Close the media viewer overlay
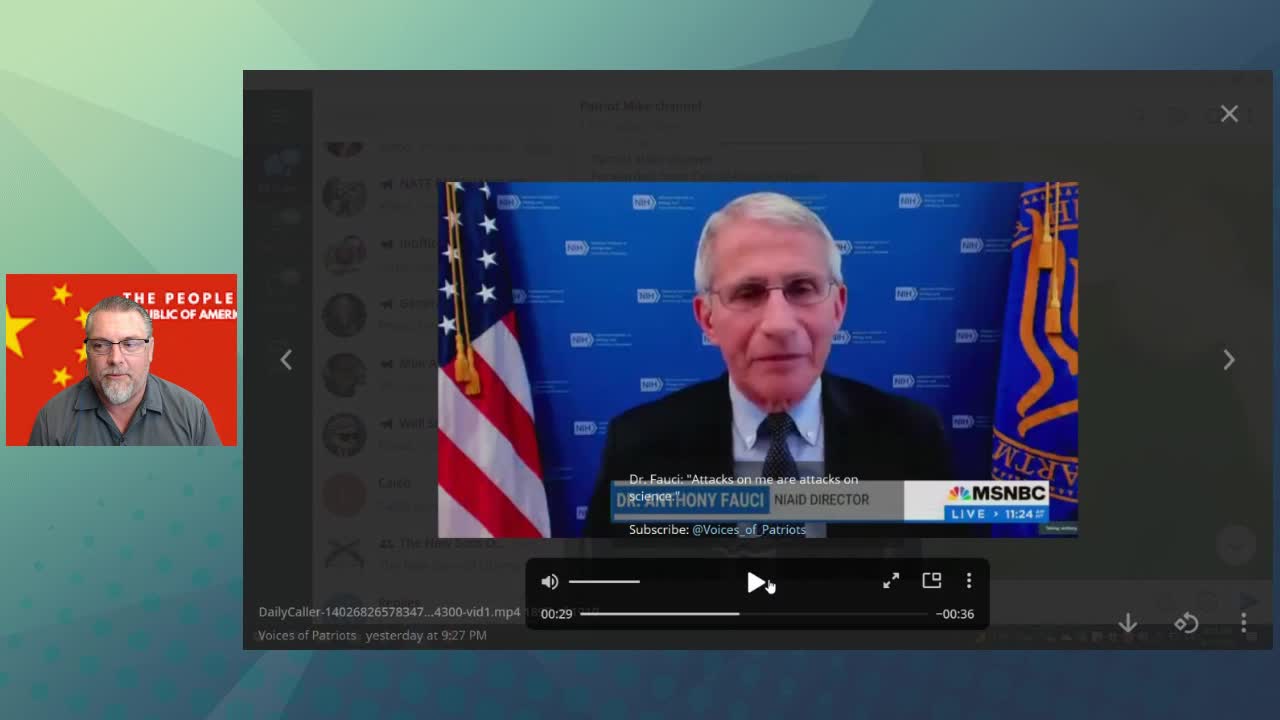 [x=1229, y=114]
